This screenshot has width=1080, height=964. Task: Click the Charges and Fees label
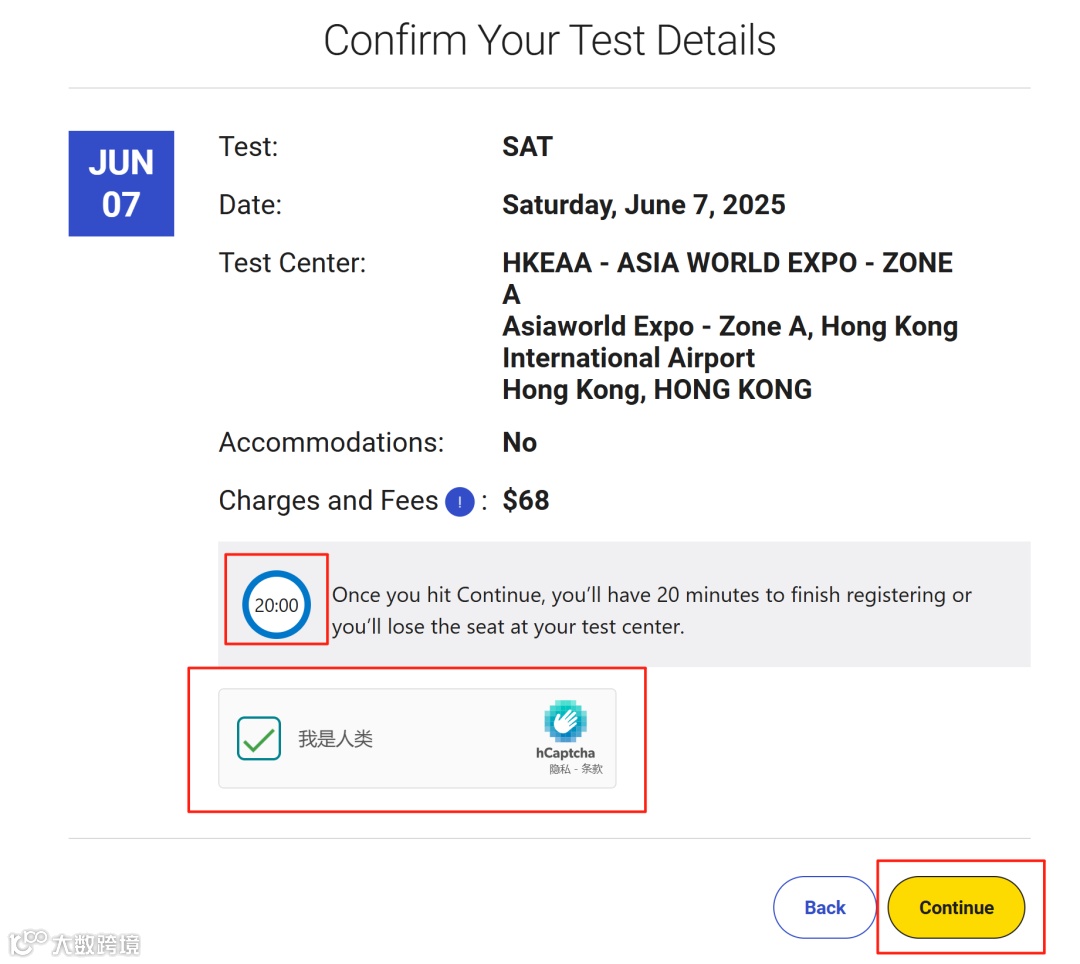(328, 501)
